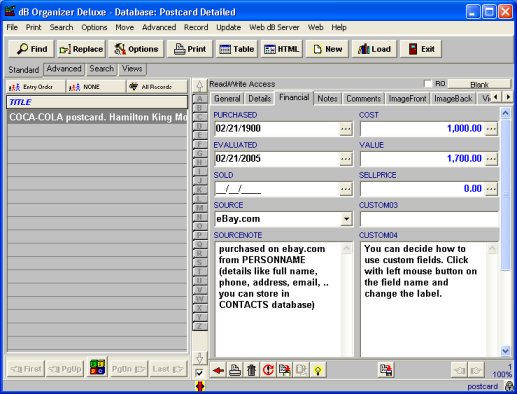The image size is (517, 394).
Task: Open the Advanced menu
Action: [159, 27]
